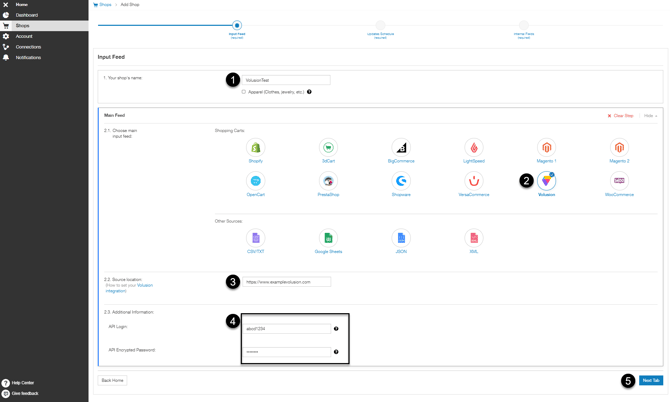Pick the LightSpeed cart icon
Viewport: 670px width, 402px height.
coord(474,148)
